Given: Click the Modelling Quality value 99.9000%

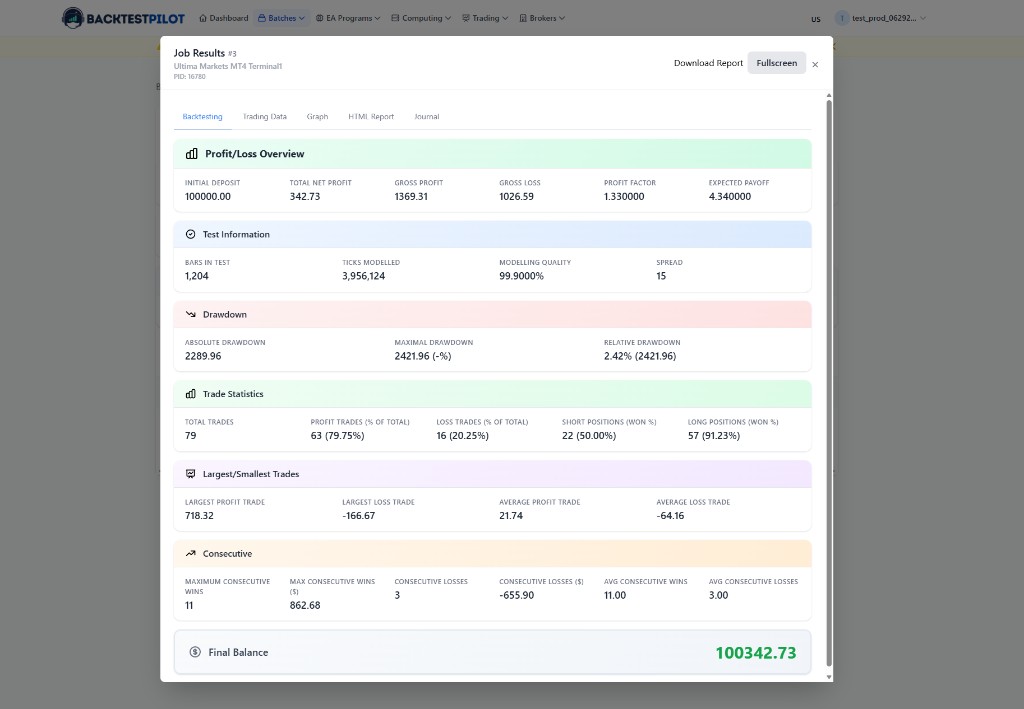Looking at the screenshot, I should 521,276.
